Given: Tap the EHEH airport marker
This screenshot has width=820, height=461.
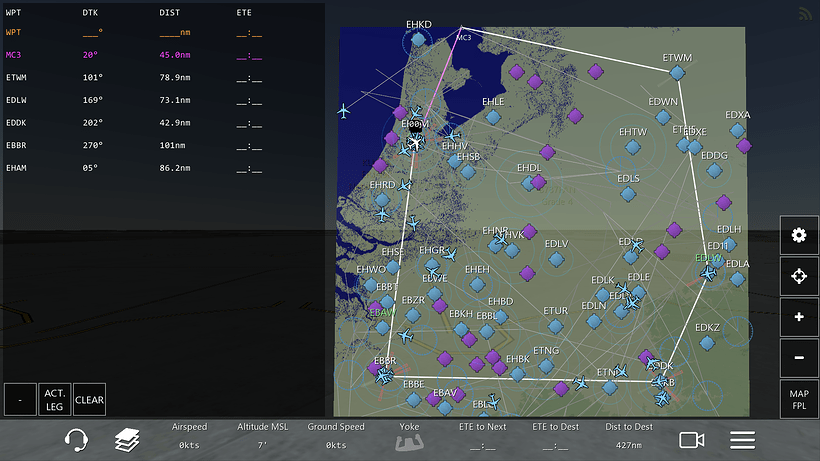Looking at the screenshot, I should 477,285.
